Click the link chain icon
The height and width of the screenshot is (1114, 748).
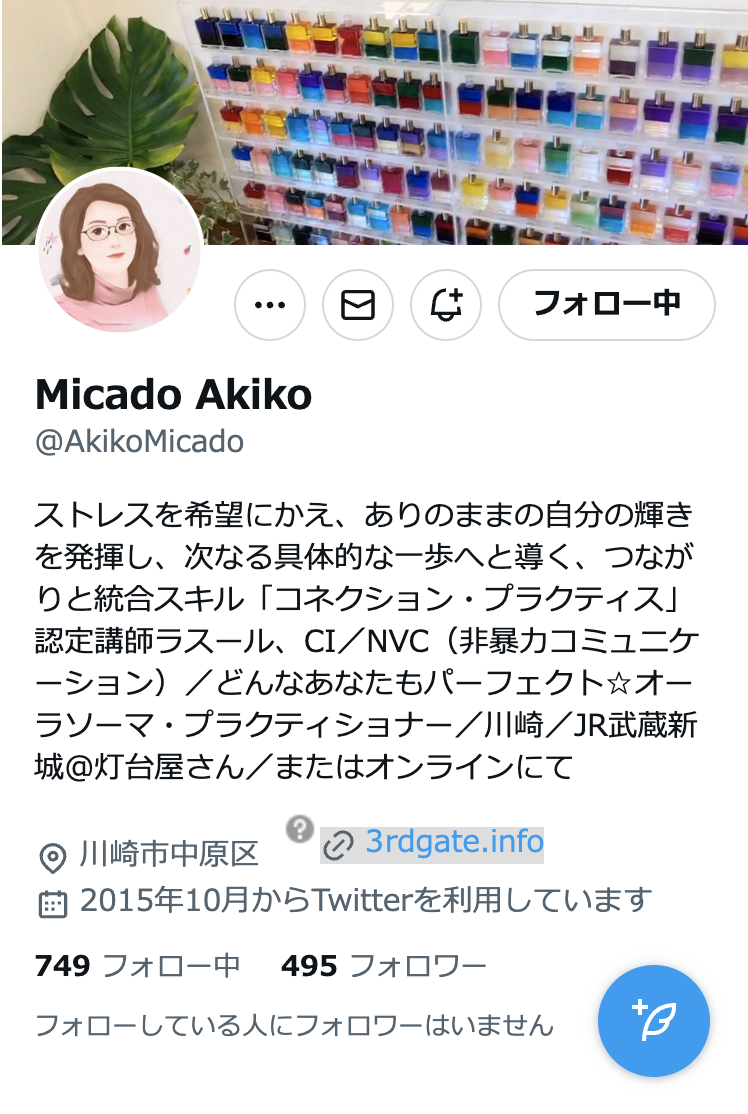pyautogui.click(x=338, y=845)
